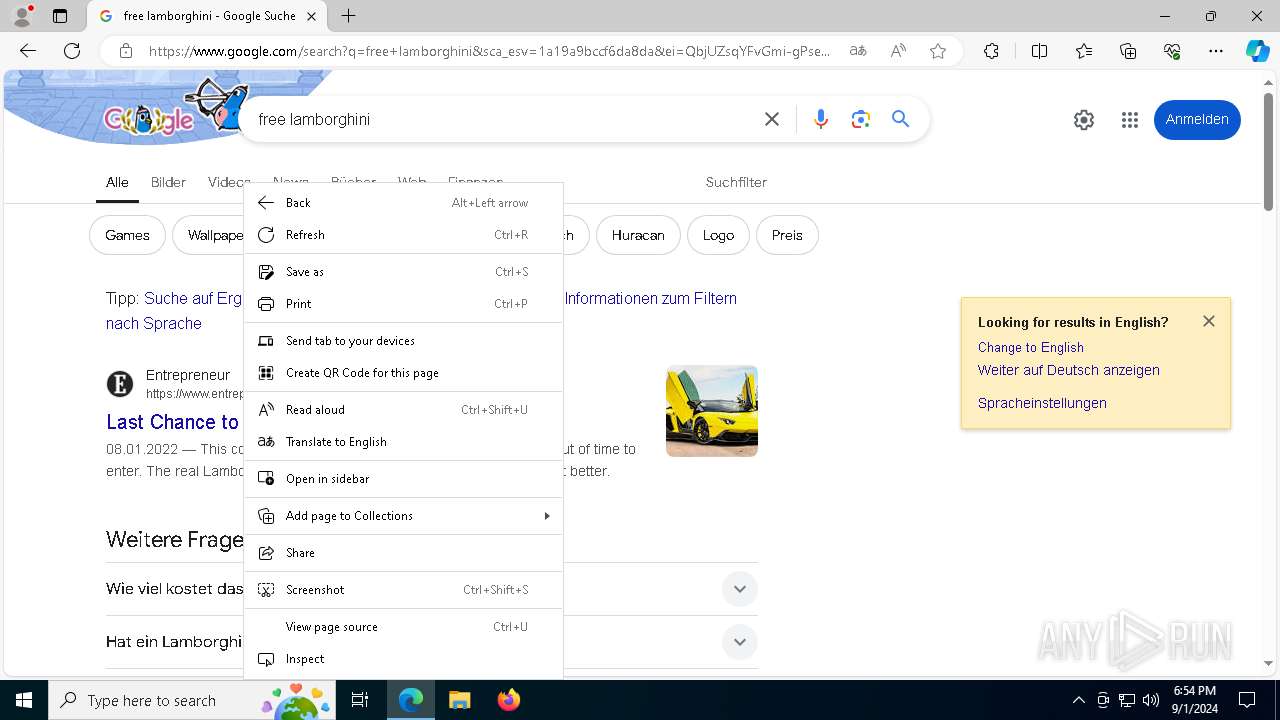Add page to favorites with the star icon

[938, 51]
